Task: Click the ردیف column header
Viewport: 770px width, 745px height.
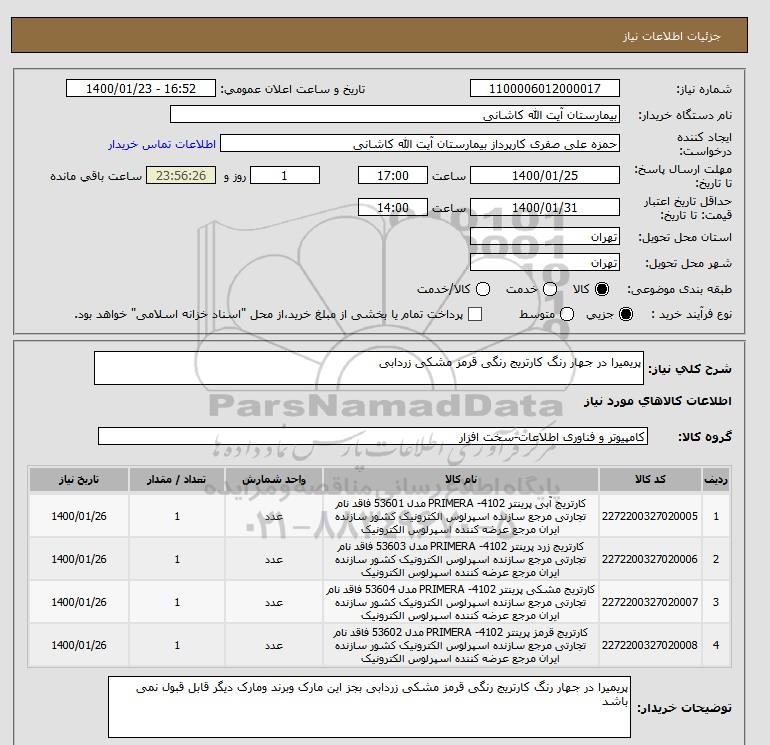Action: click(x=716, y=479)
